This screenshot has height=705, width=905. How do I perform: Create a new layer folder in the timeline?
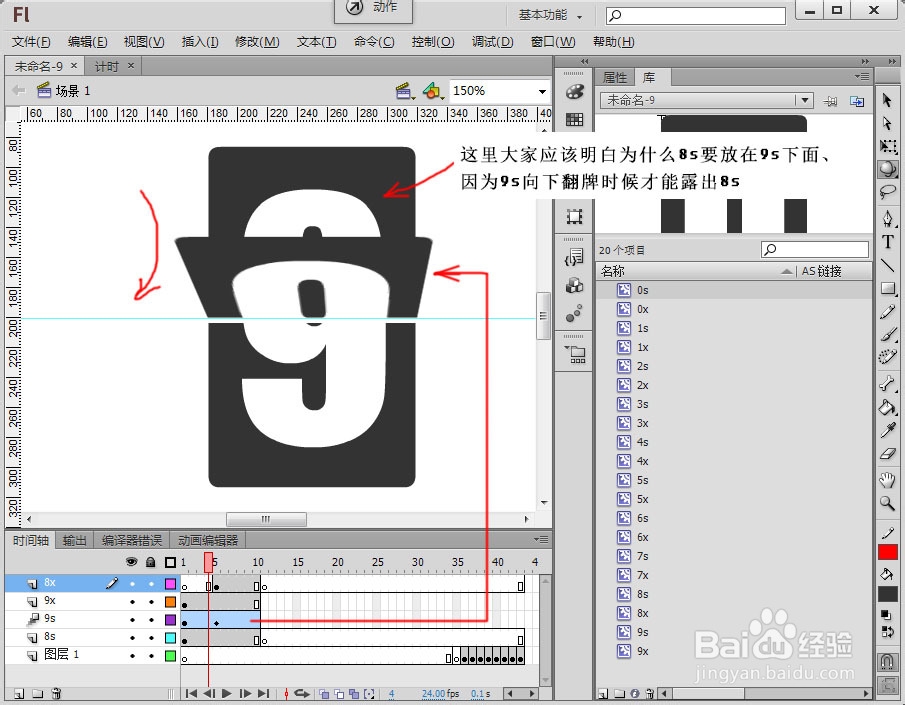38,693
